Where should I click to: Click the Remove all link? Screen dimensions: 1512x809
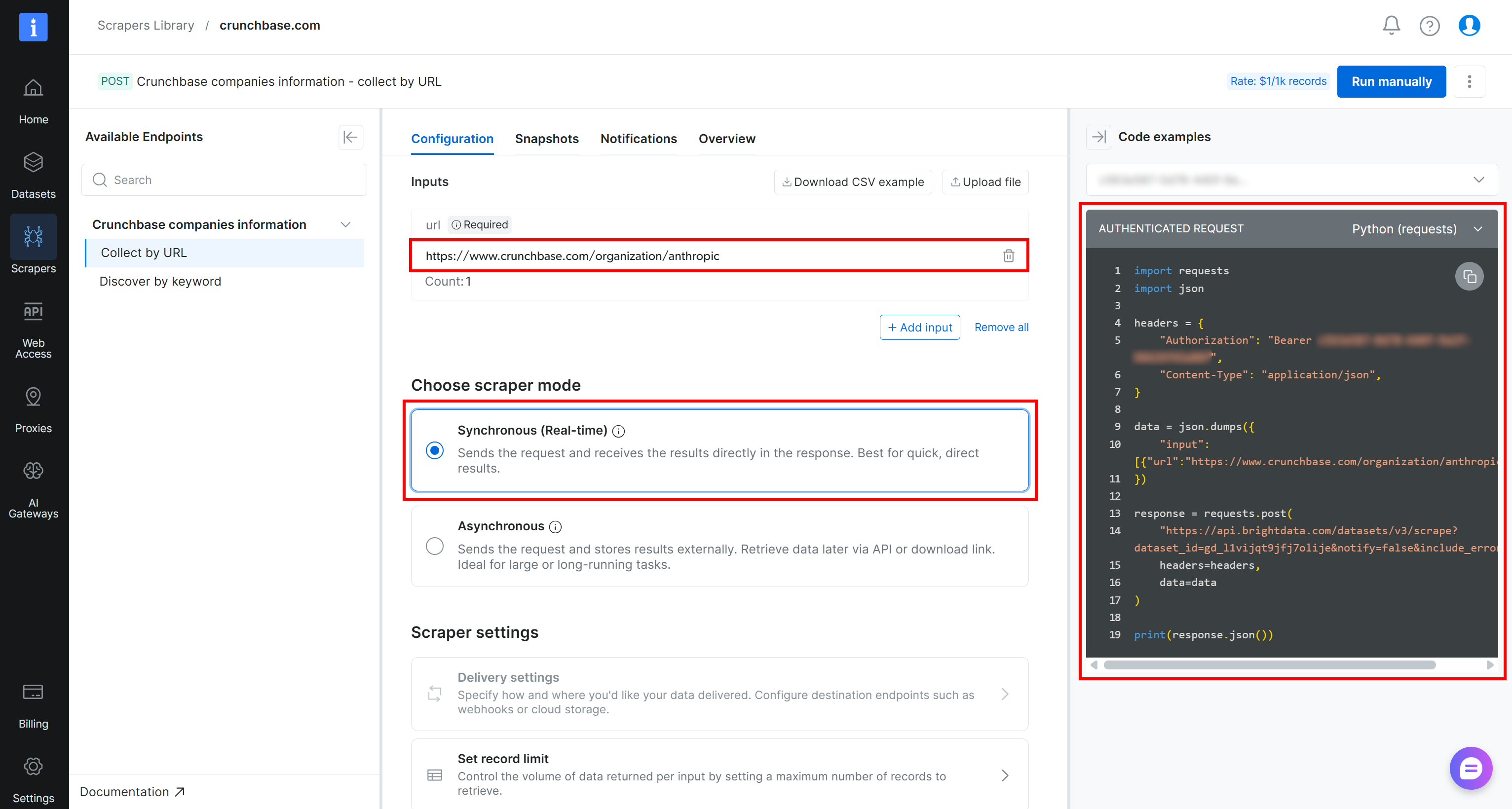1001,328
